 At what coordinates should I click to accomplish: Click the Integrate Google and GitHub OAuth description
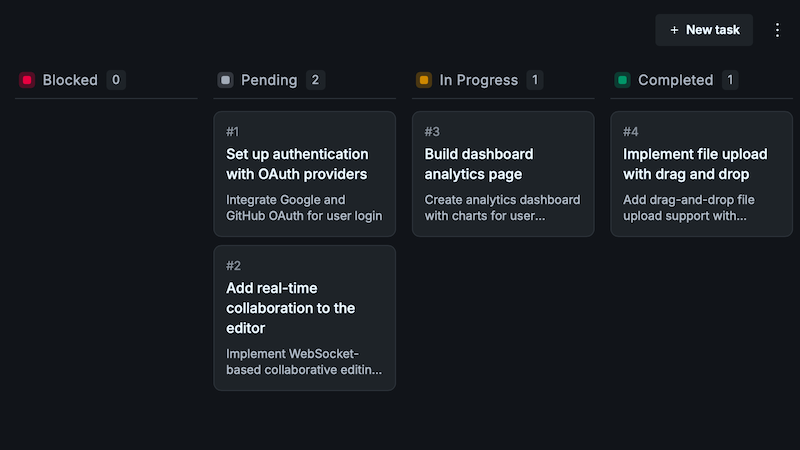pyautogui.click(x=304, y=207)
